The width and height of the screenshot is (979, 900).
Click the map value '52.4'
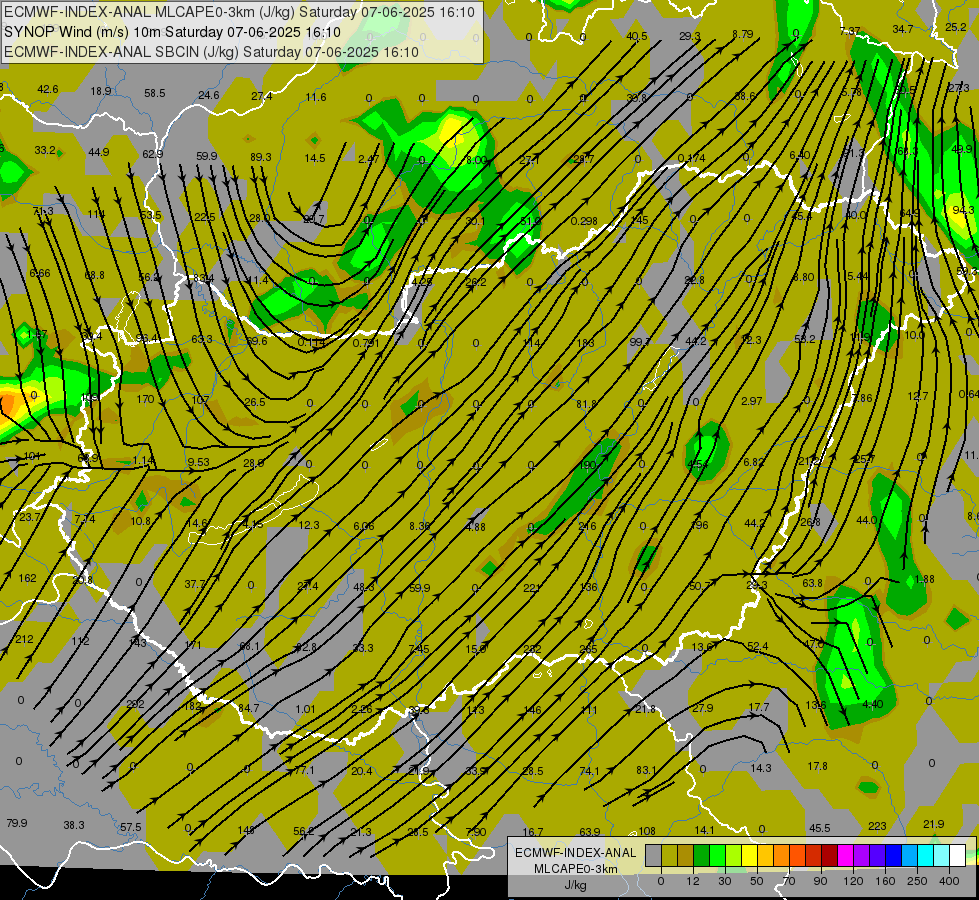pos(757,646)
